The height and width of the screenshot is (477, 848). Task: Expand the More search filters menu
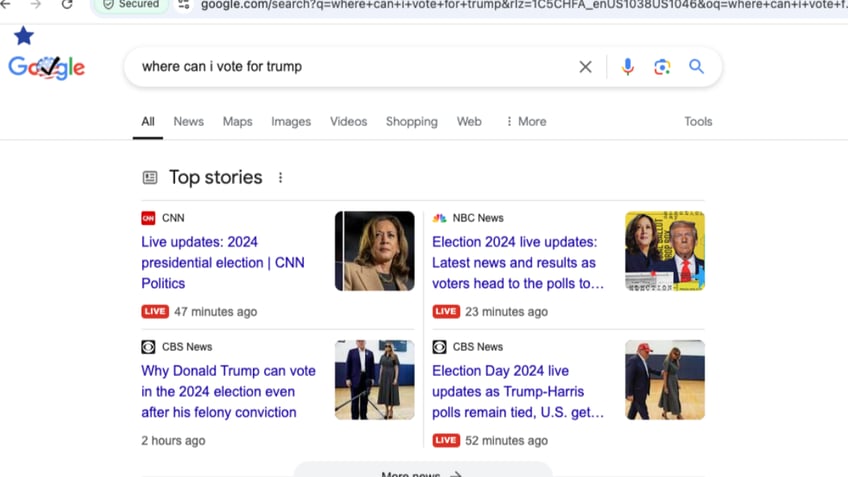(526, 122)
